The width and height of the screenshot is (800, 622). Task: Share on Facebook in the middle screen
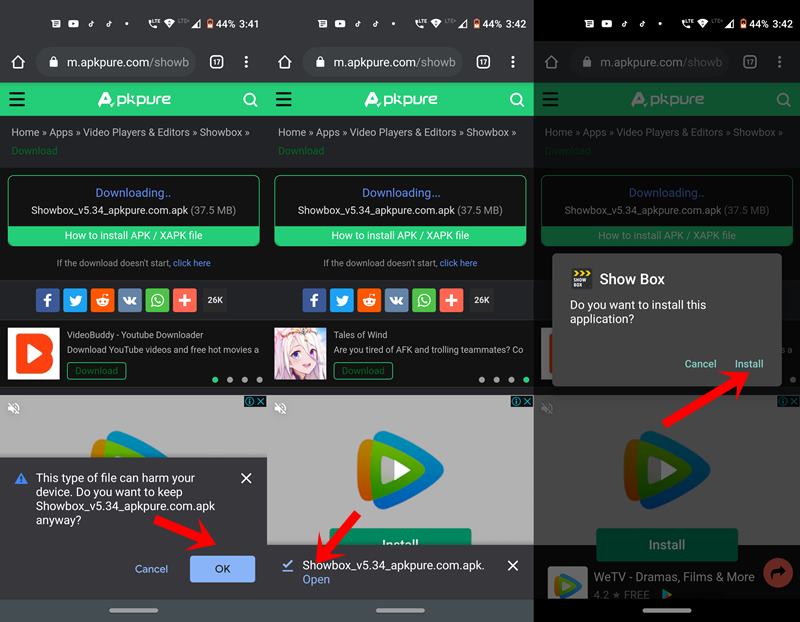[x=314, y=300]
